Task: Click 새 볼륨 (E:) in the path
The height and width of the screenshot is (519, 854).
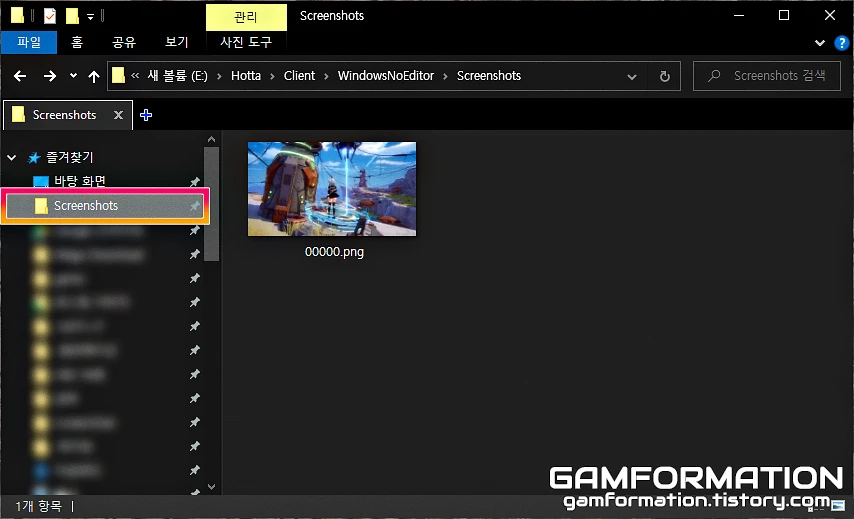Action: click(x=178, y=76)
